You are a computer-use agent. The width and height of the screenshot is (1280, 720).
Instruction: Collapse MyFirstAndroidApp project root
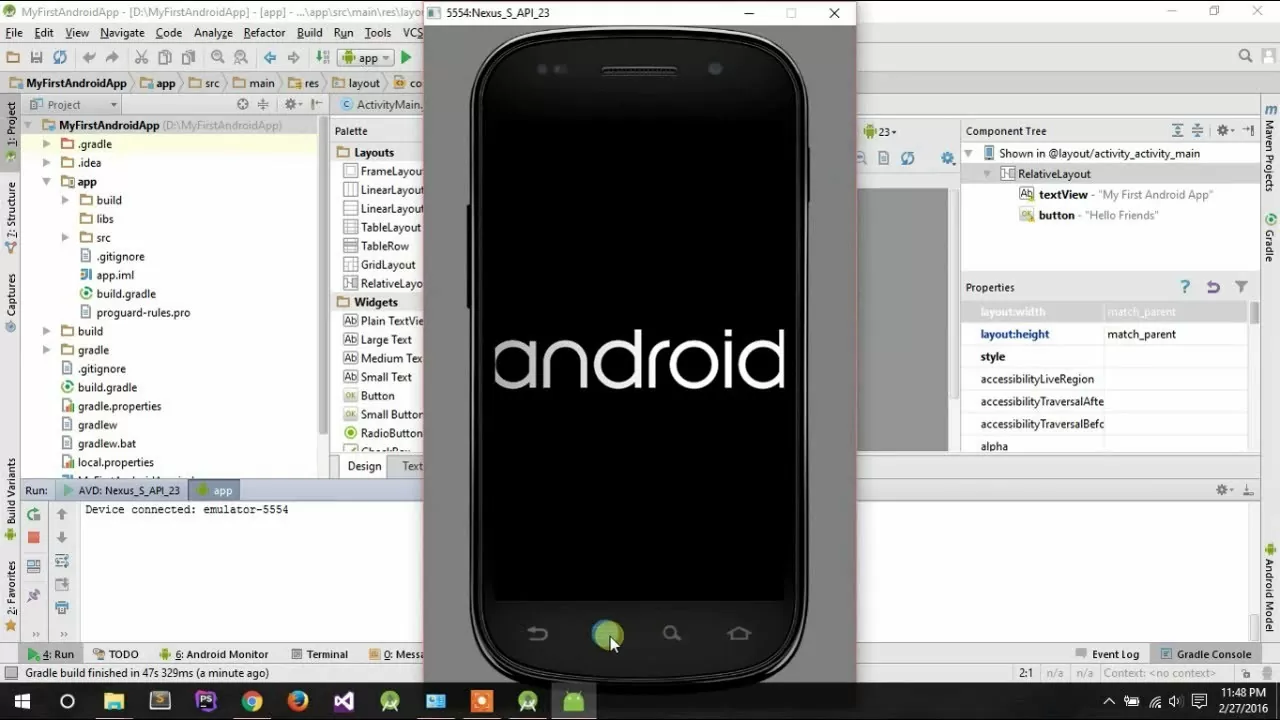(28, 126)
